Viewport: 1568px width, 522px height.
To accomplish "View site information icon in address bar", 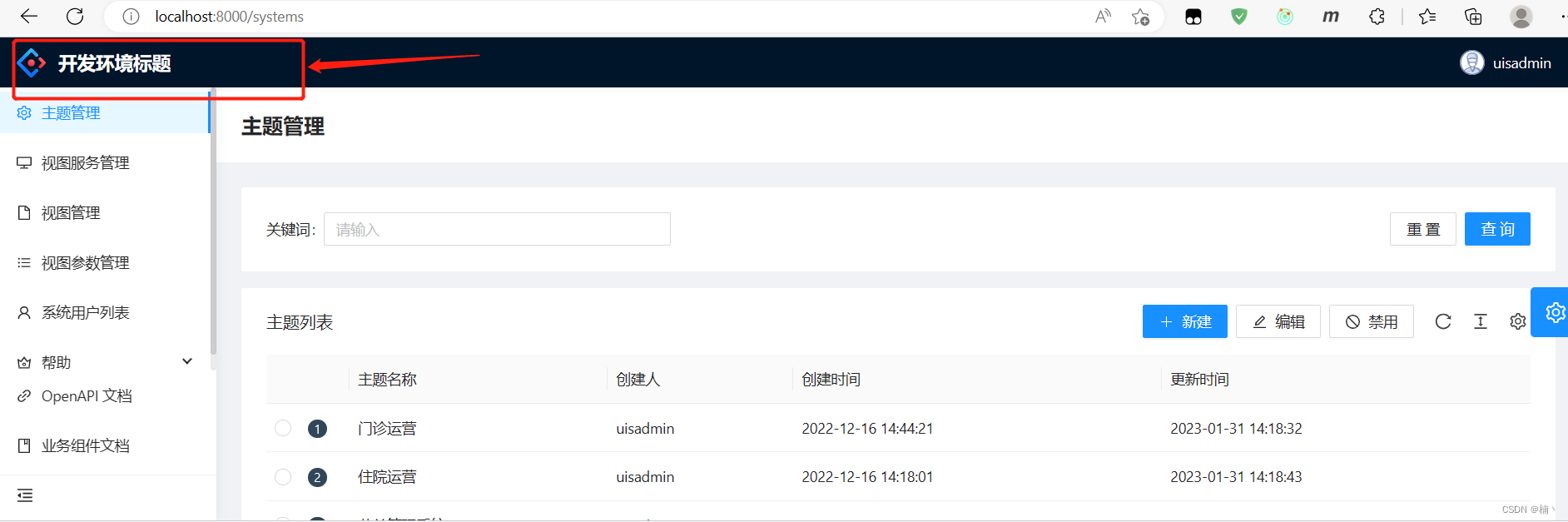I will (131, 17).
